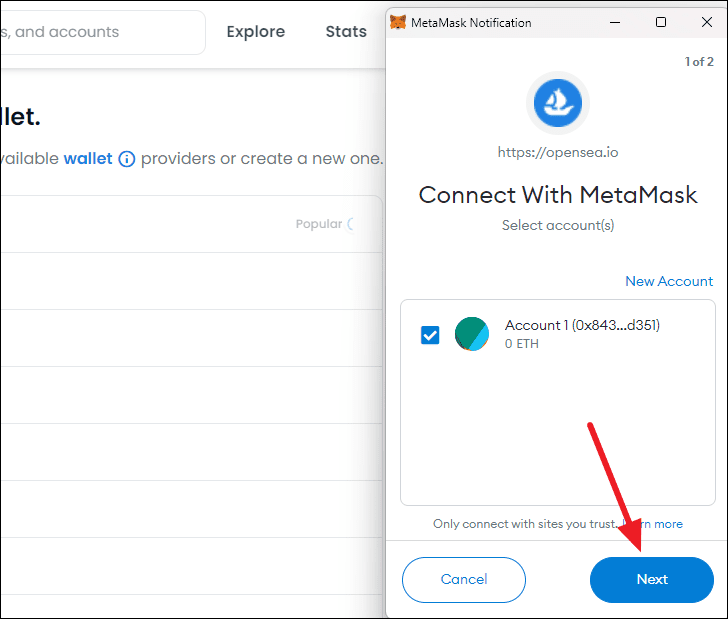Focus the search accounts input field
The height and width of the screenshot is (619, 728).
(102, 32)
